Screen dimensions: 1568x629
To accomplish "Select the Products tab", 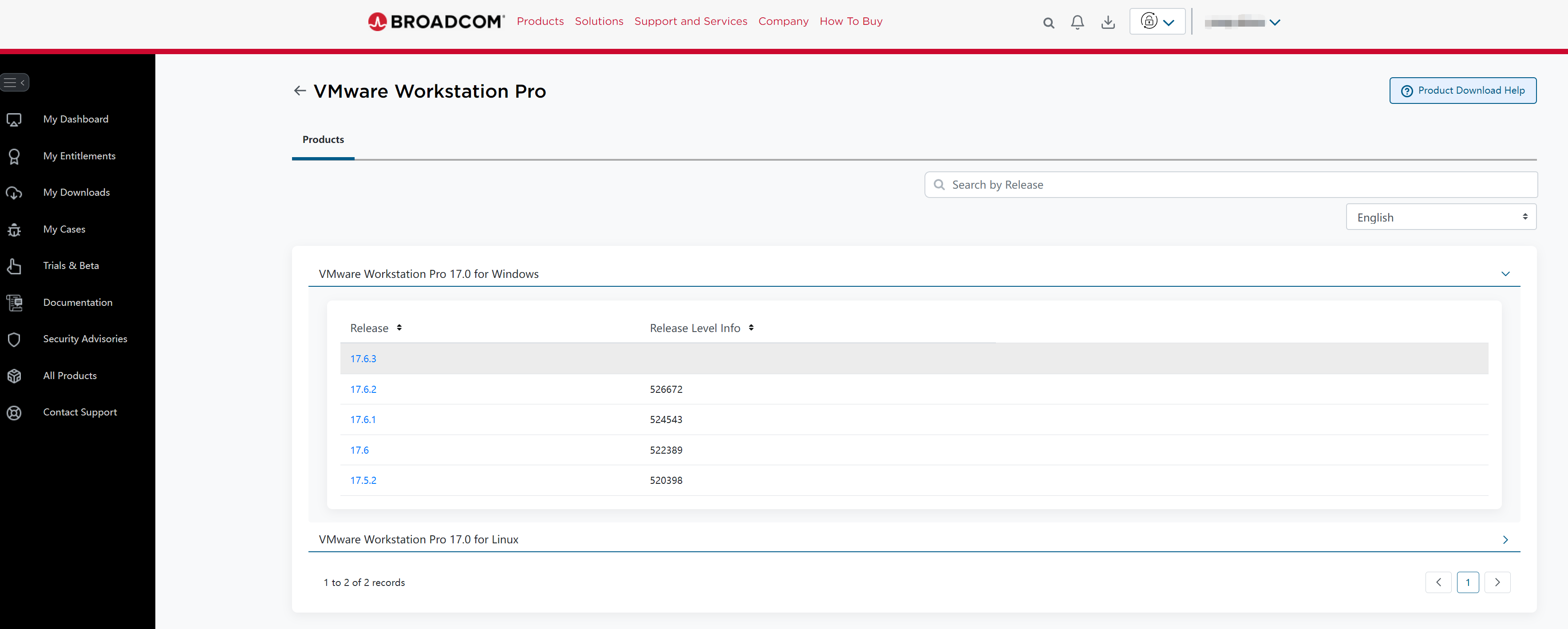I will click(x=323, y=139).
